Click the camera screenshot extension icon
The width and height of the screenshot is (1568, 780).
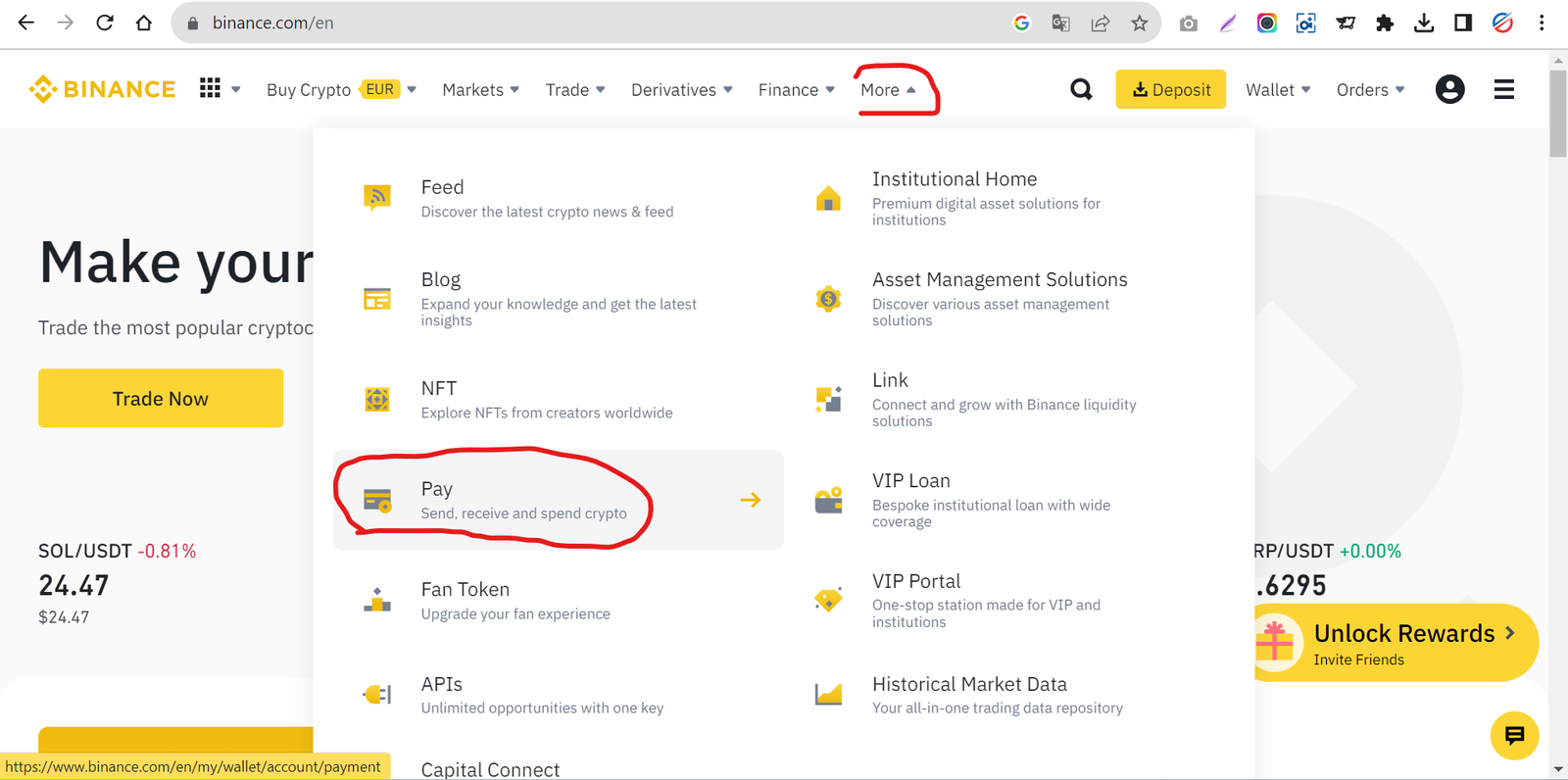tap(1188, 23)
